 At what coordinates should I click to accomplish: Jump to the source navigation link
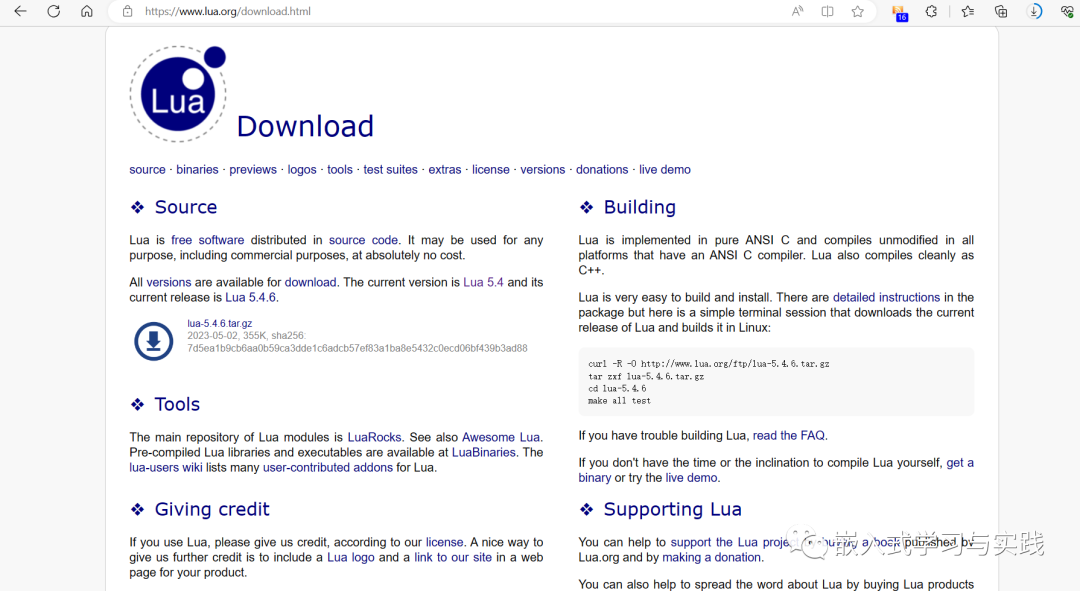(x=147, y=169)
